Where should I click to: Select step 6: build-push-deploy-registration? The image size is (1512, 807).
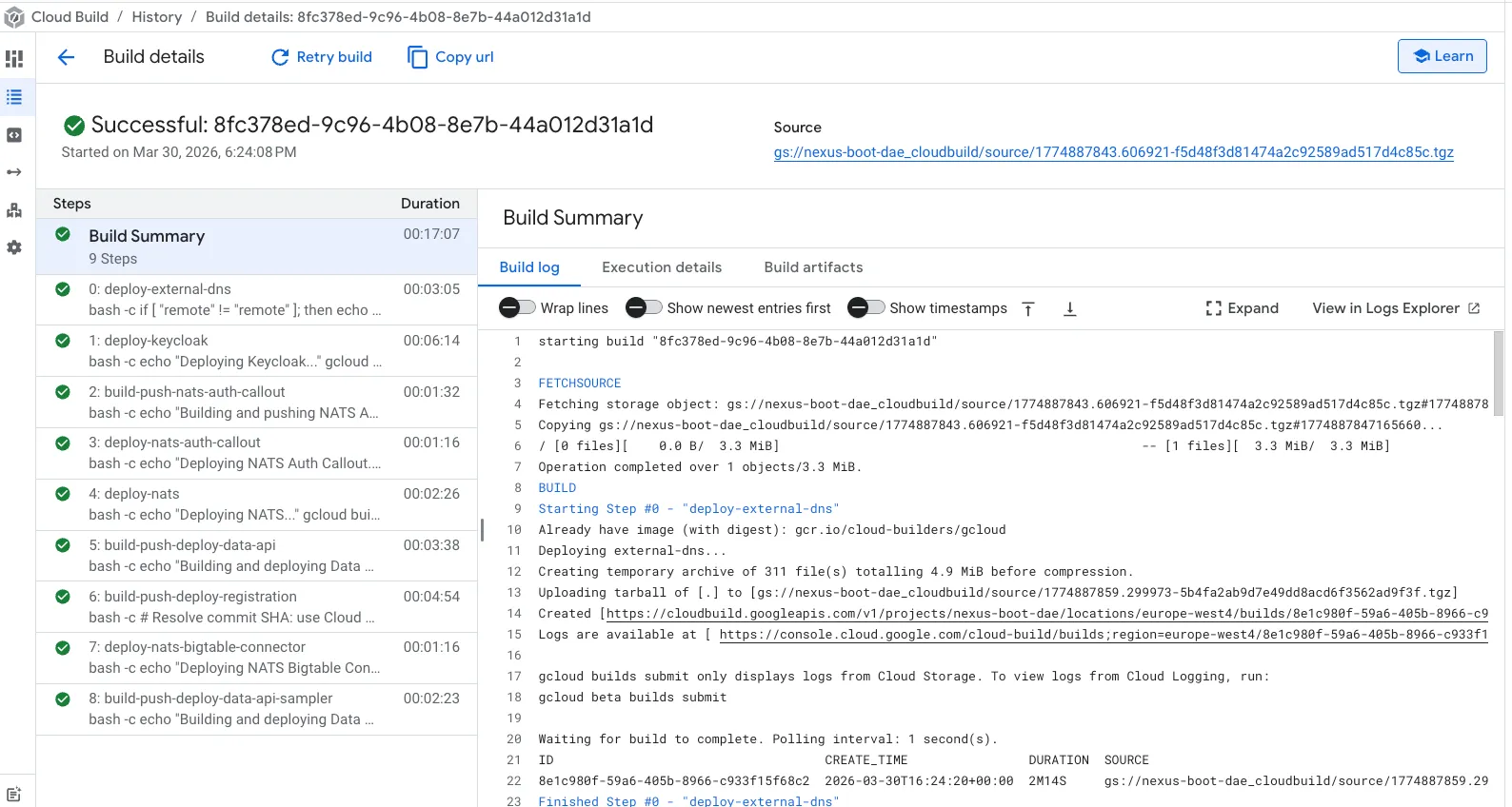[x=256, y=607]
